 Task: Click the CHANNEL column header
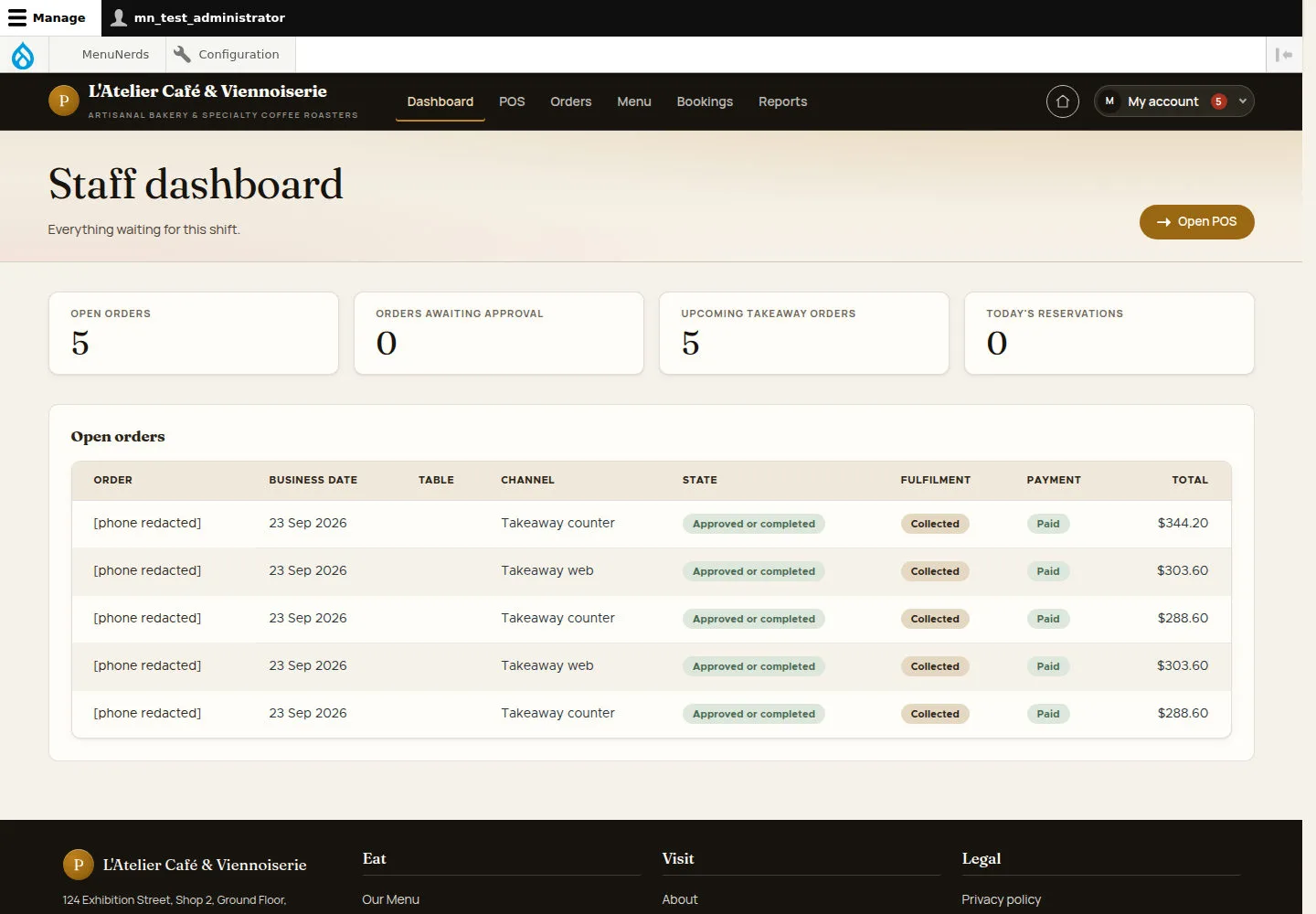pos(527,480)
